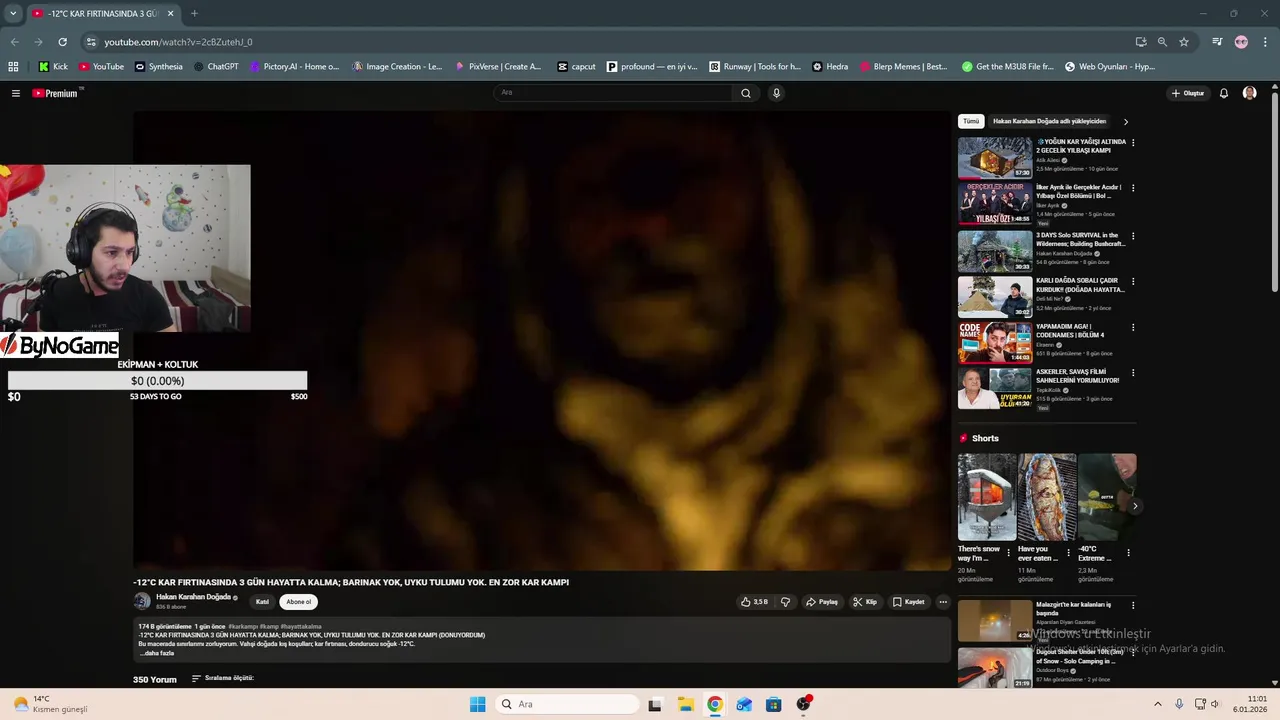
Task: Advance Shorts shelf with next arrow
Action: (x=1135, y=506)
